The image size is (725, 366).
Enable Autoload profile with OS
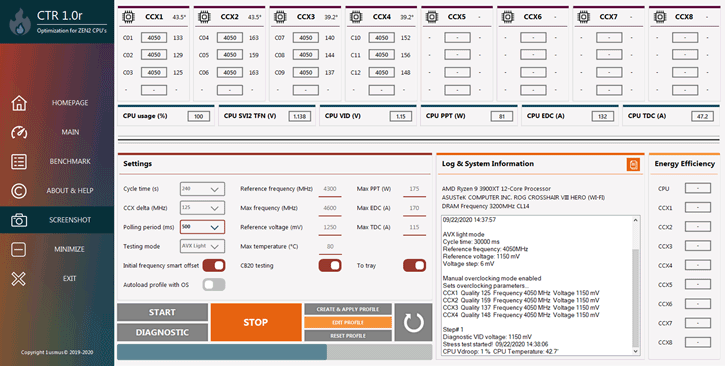(214, 285)
